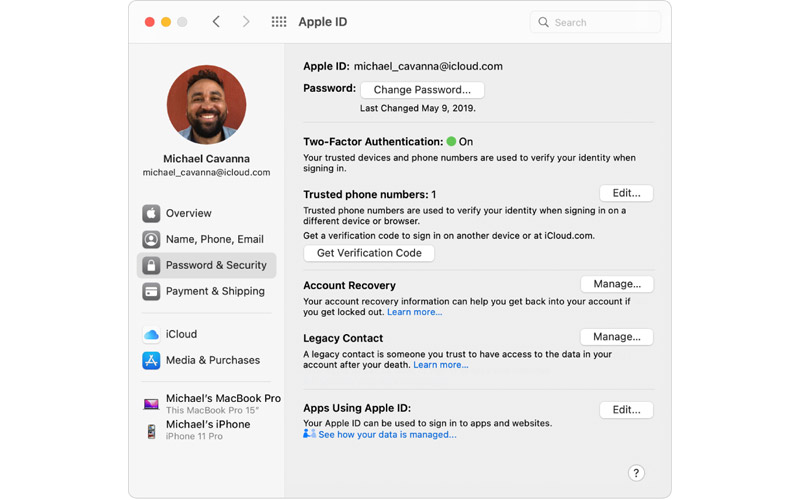
Task: Select Name, Phone, Email in sidebar
Action: coord(206,239)
